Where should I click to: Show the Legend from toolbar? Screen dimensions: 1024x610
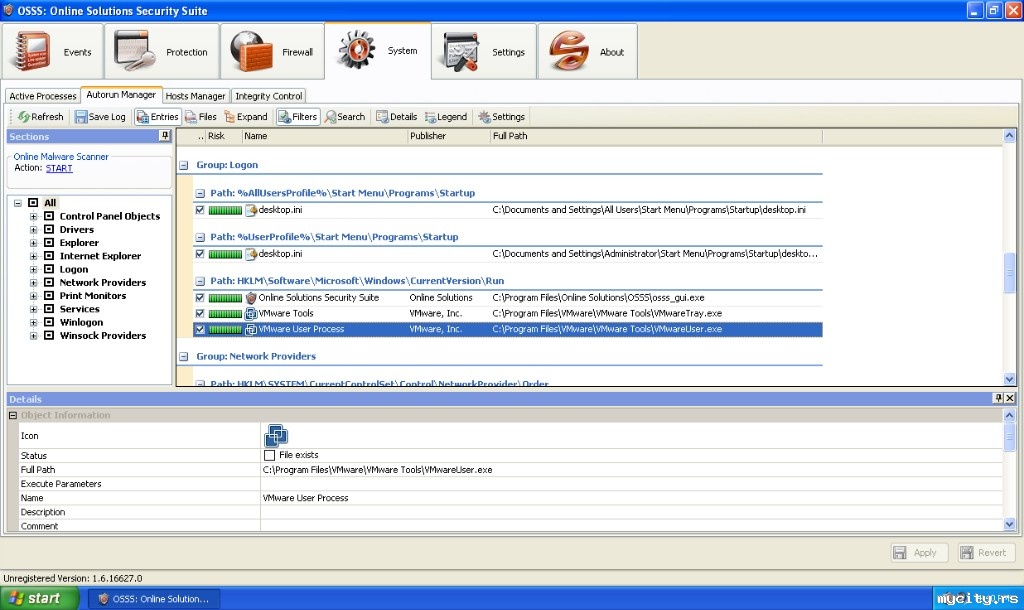pos(431,117)
